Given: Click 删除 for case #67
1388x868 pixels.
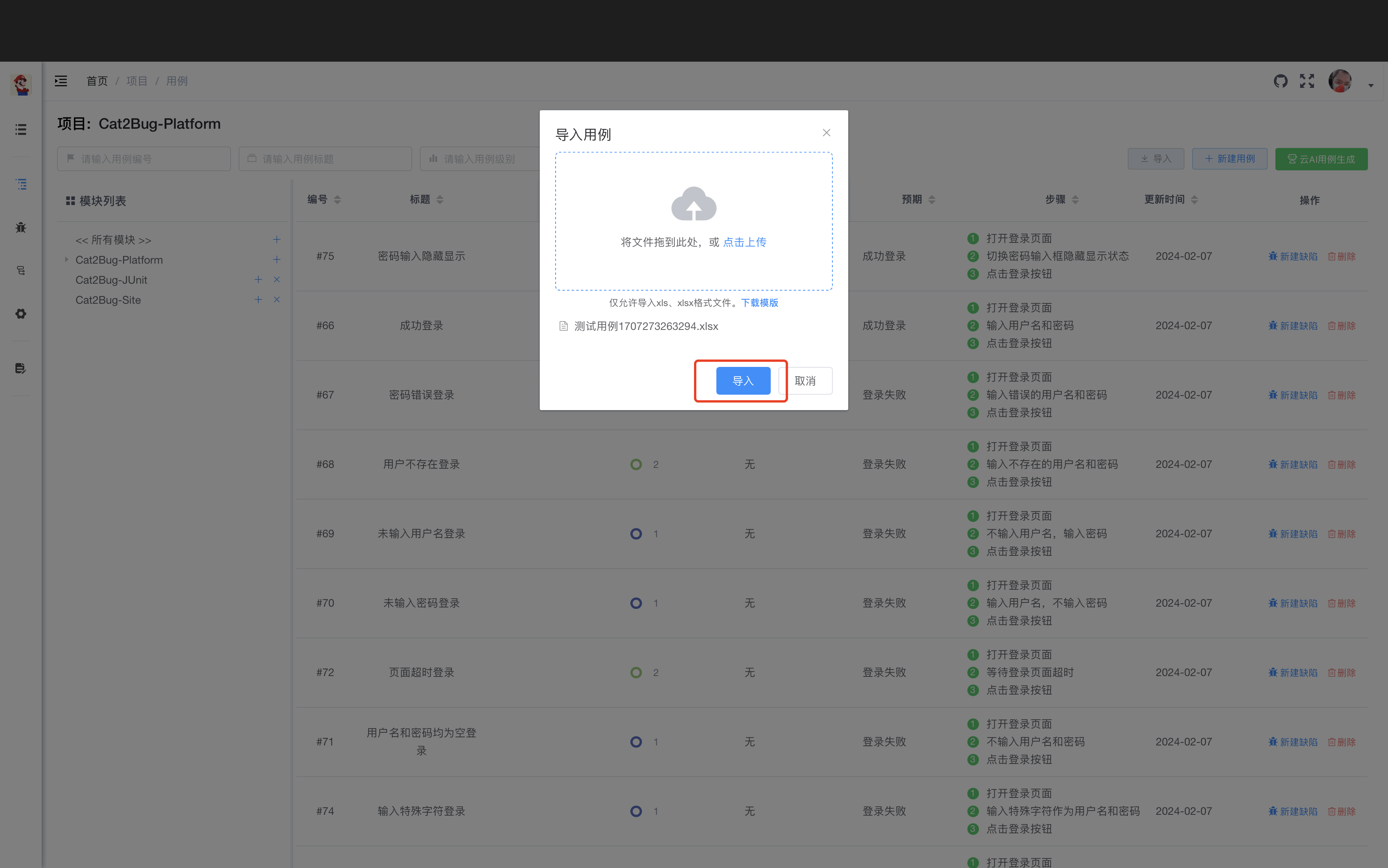Looking at the screenshot, I should tap(1341, 395).
